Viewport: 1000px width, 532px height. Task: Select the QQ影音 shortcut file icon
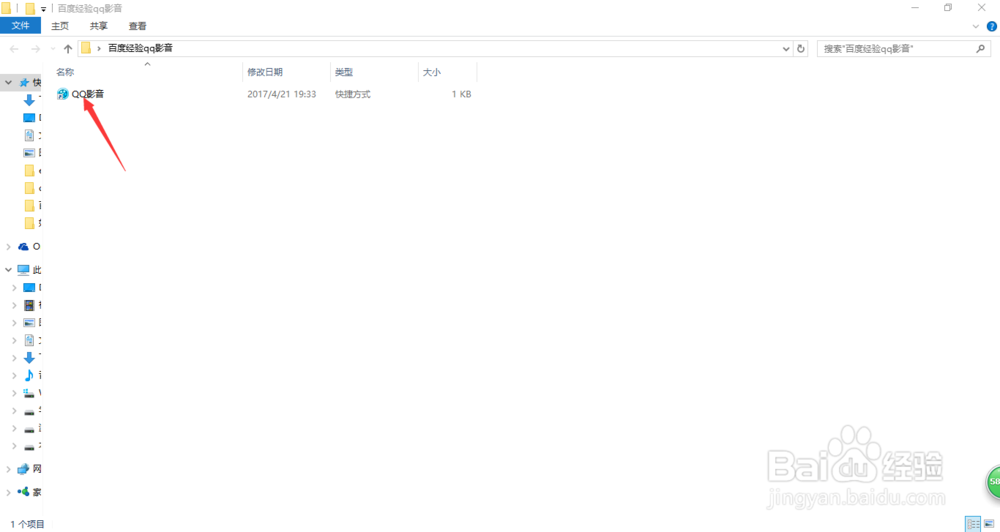coord(62,94)
